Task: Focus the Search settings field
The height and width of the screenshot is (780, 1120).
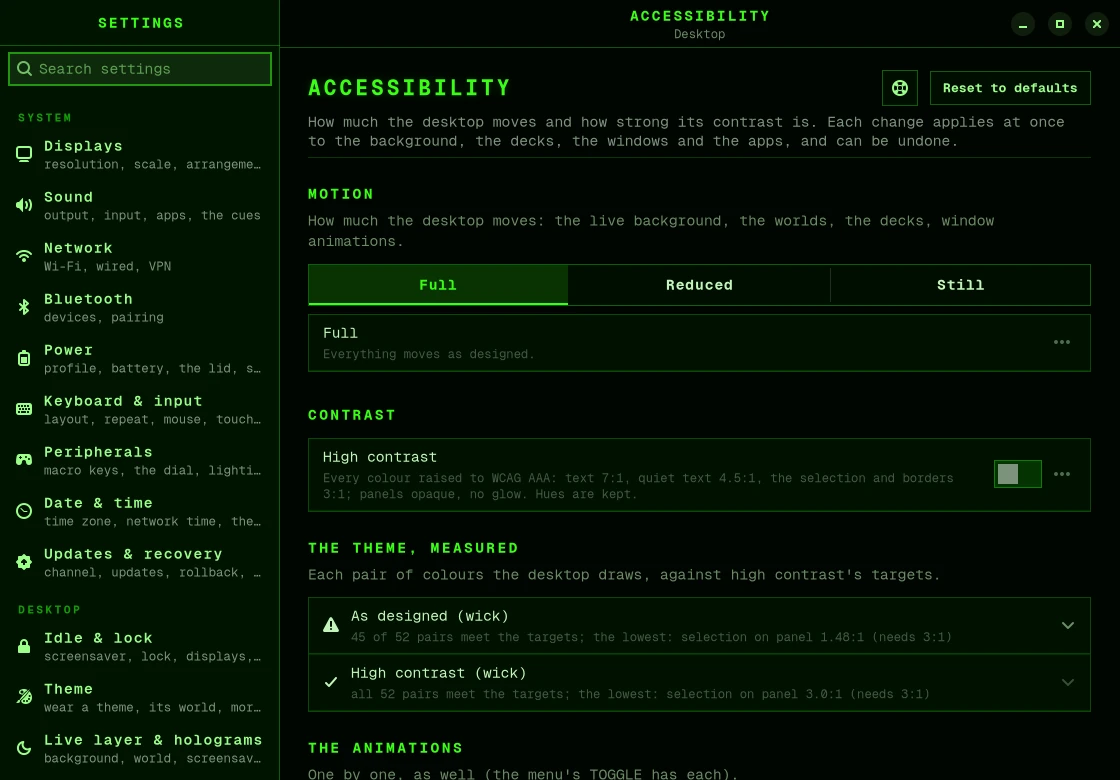Action: (x=140, y=69)
